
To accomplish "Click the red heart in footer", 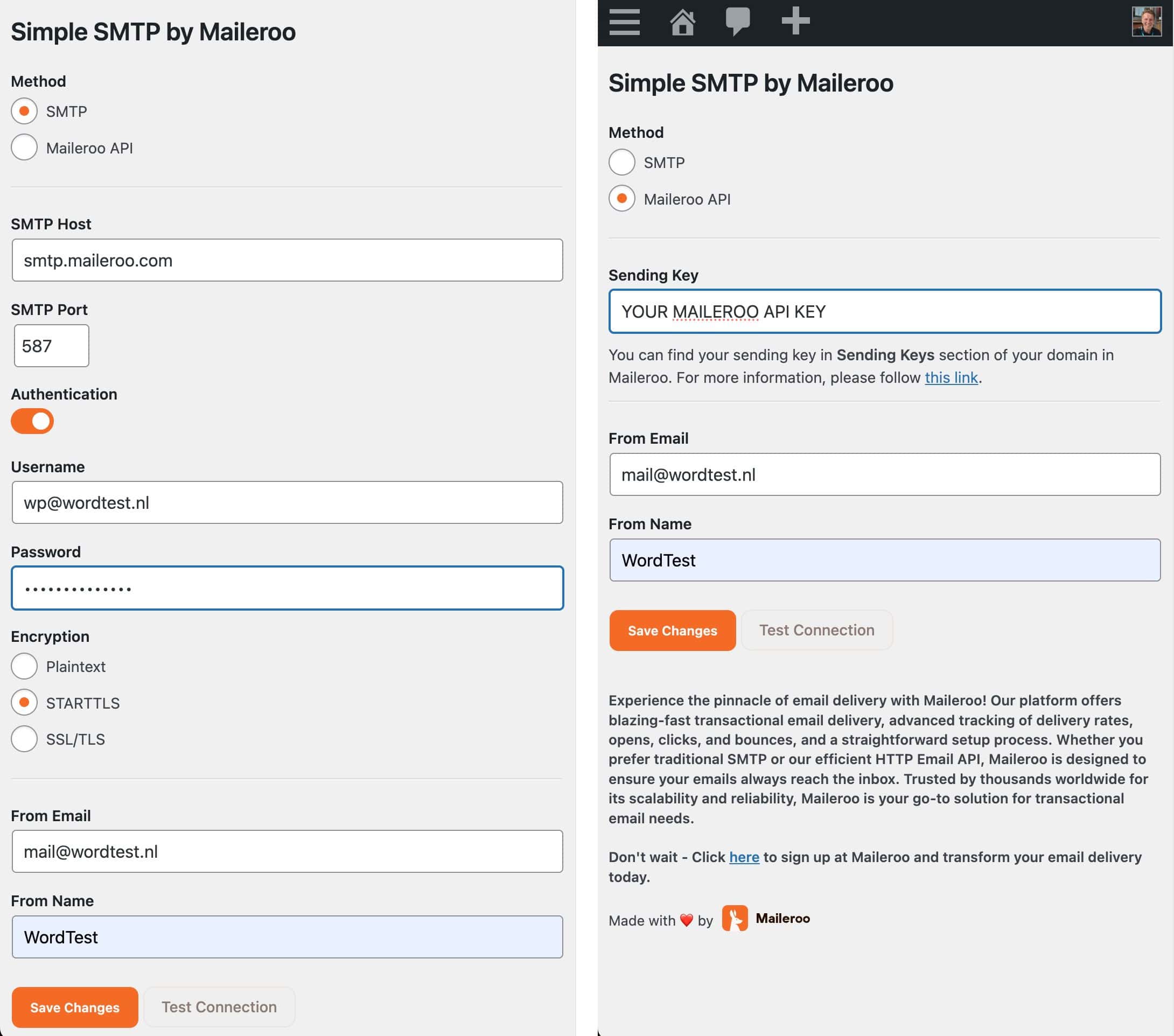I will coord(687,920).
